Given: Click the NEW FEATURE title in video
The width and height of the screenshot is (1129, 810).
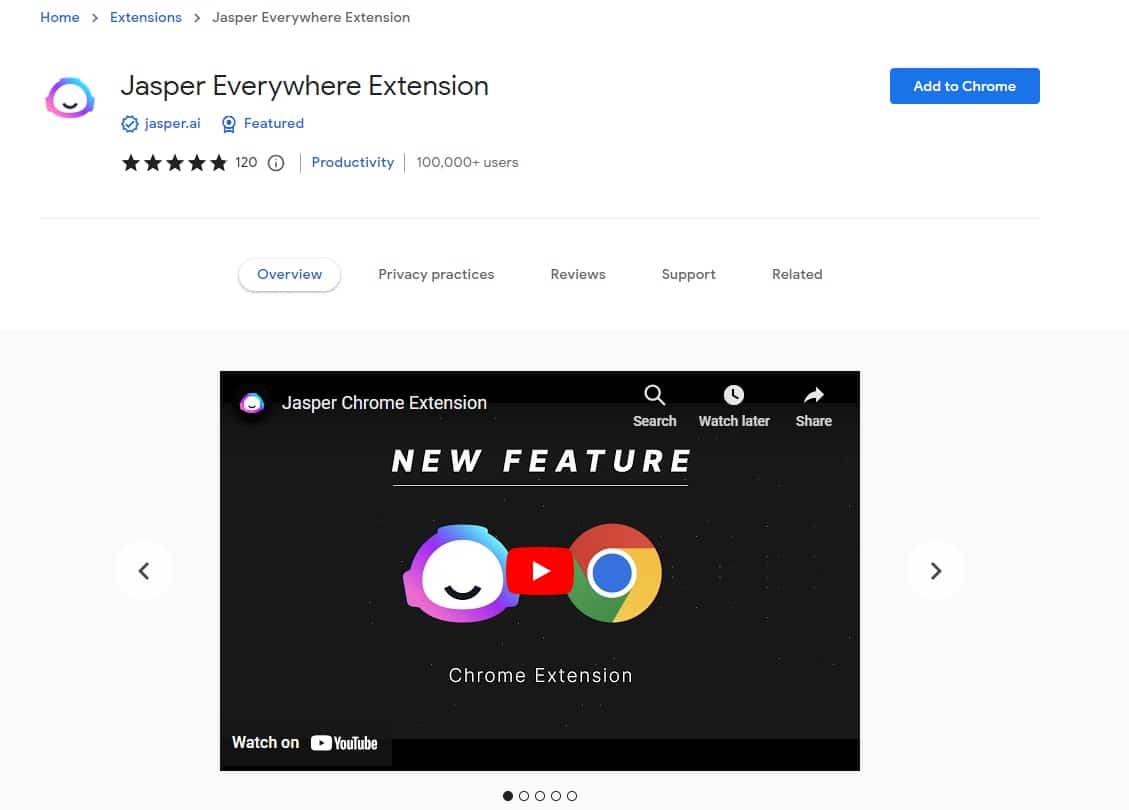Looking at the screenshot, I should click(x=541, y=462).
